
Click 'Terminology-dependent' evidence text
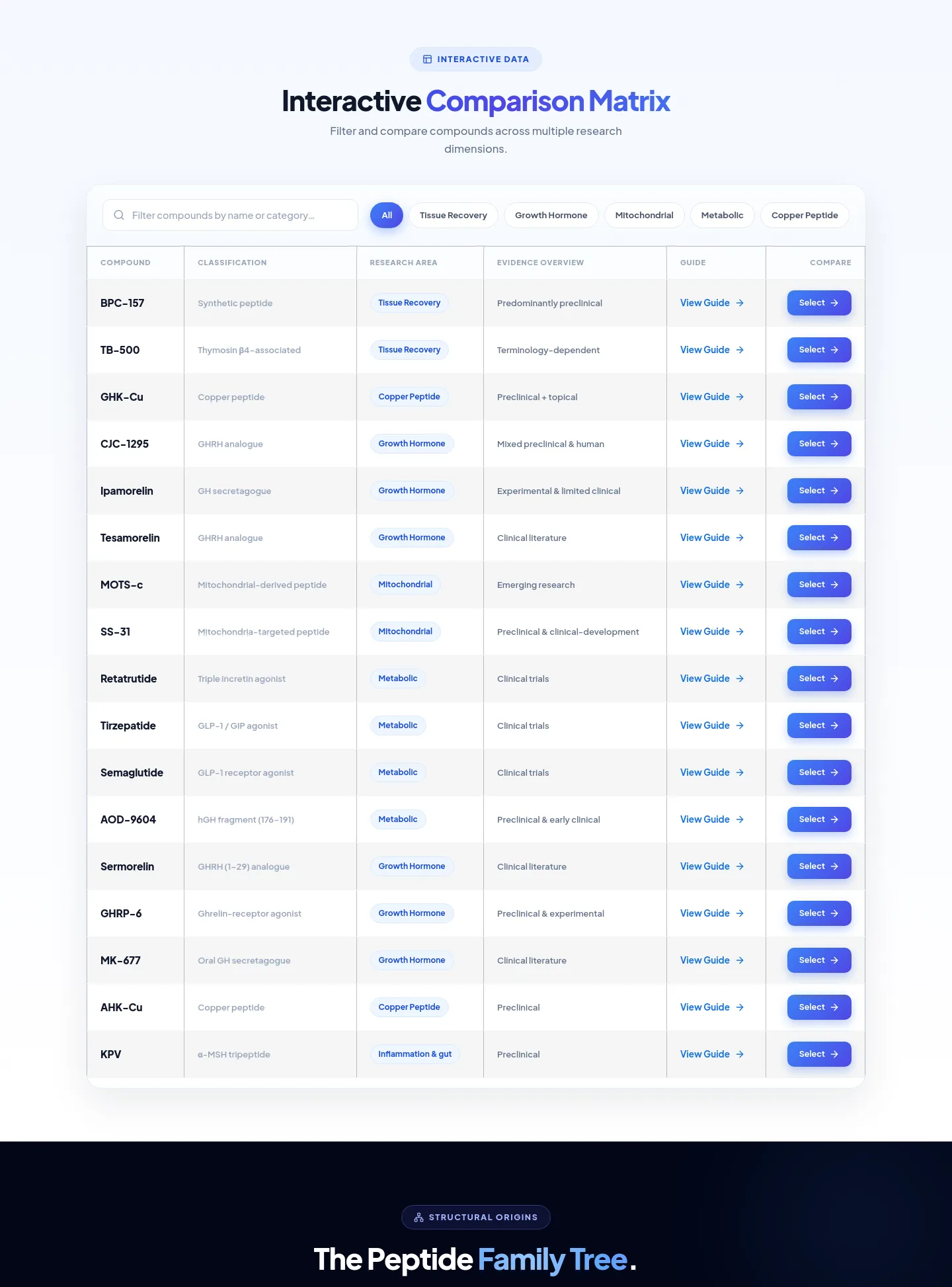tap(549, 350)
